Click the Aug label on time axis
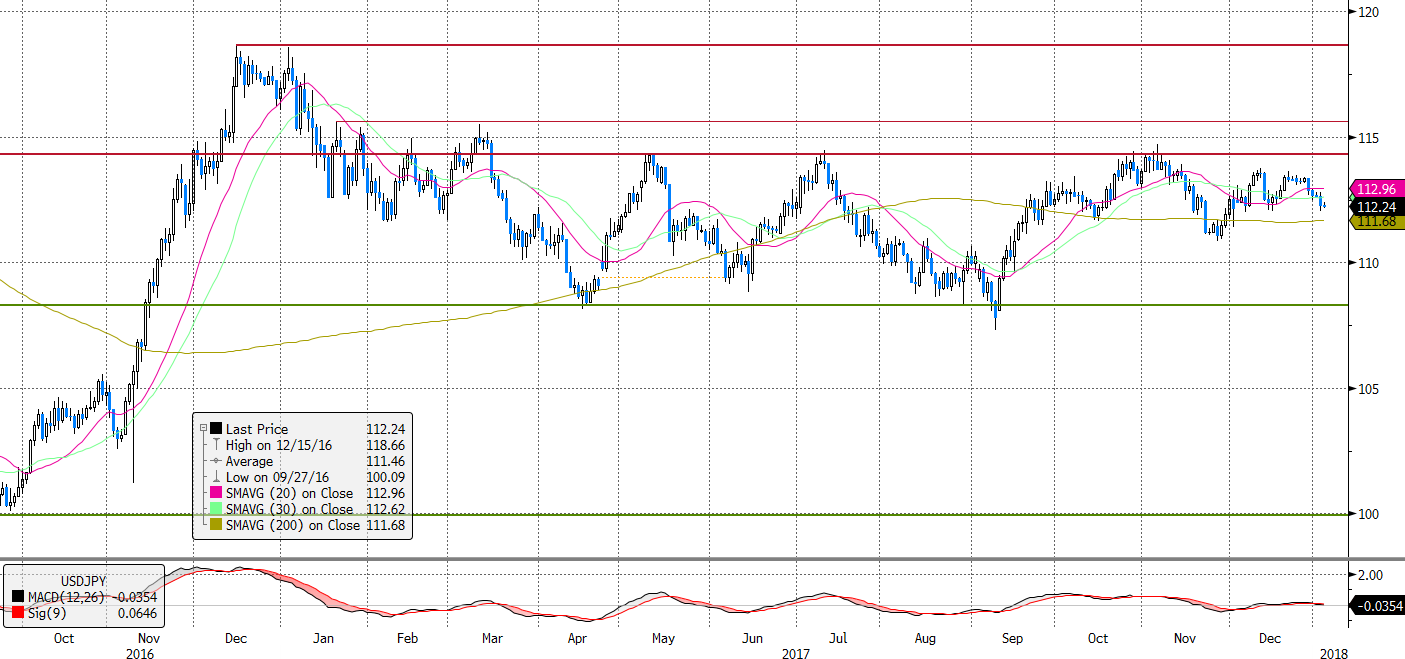 tap(925, 637)
